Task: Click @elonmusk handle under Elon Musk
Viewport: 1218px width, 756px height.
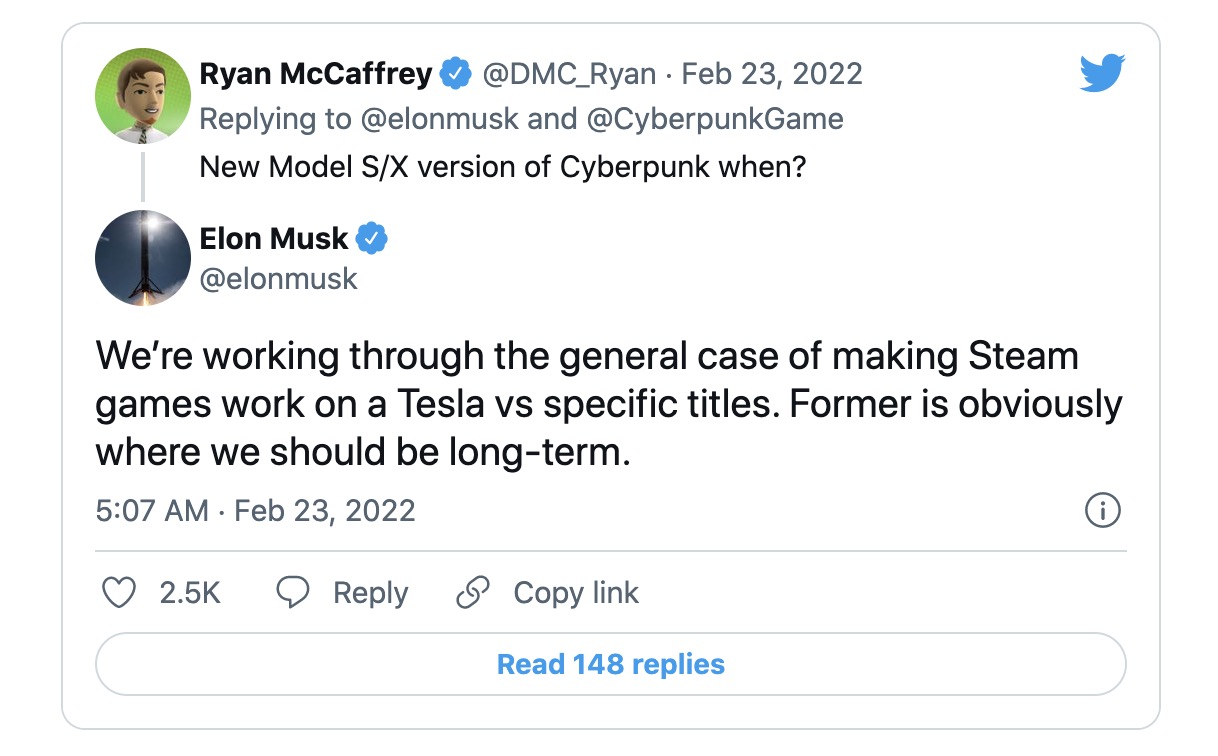Action: (278, 278)
